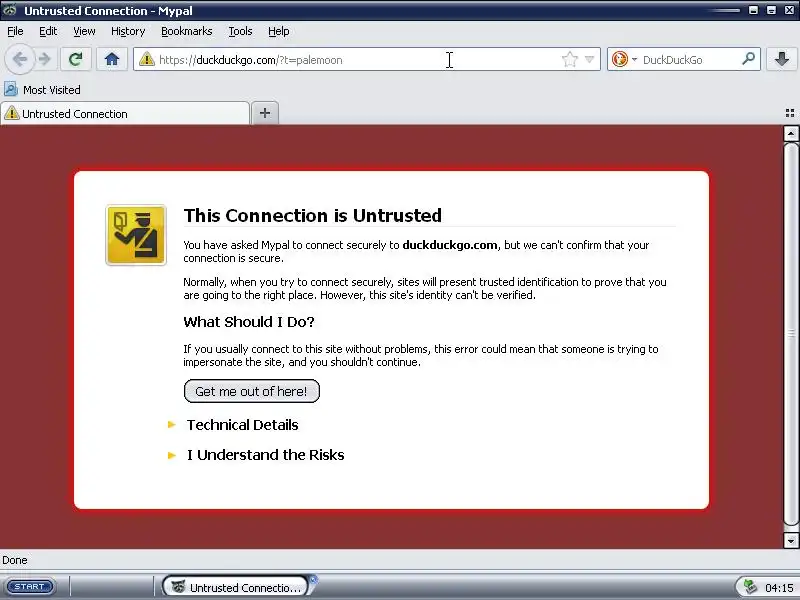Click the scrollbar up arrow

791,134
